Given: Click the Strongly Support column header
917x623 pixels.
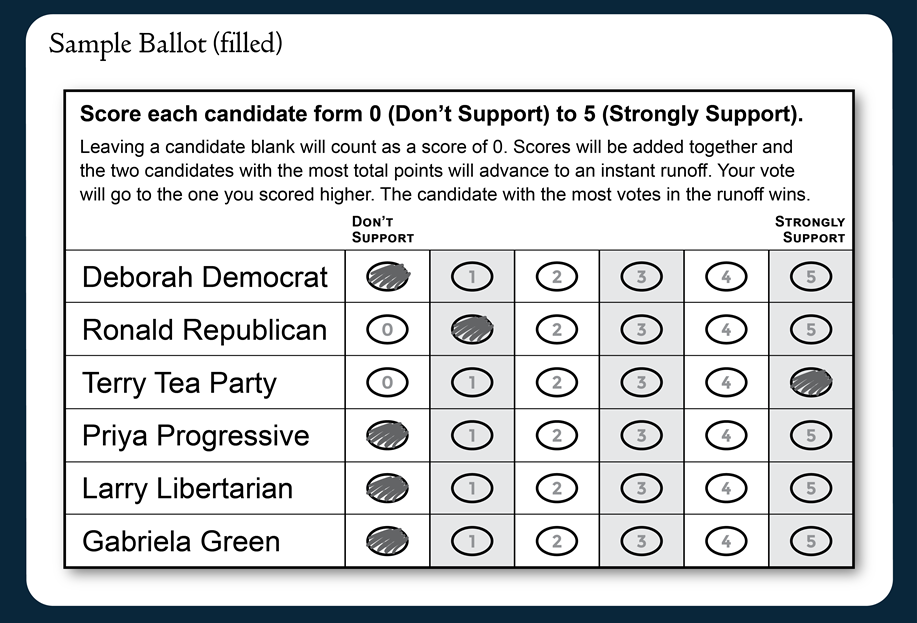Looking at the screenshot, I should [x=810, y=229].
